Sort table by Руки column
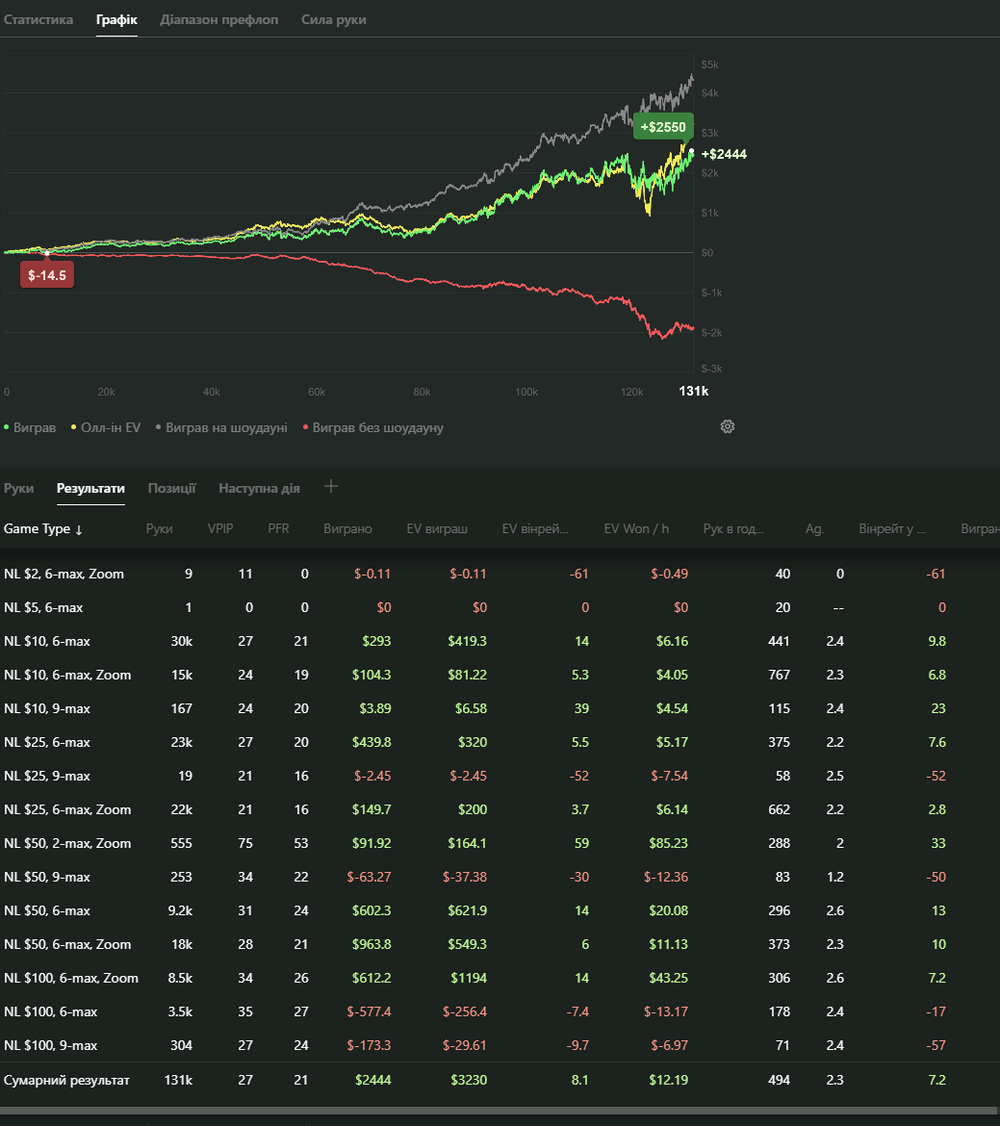Image resolution: width=1000 pixels, height=1126 pixels. click(159, 529)
